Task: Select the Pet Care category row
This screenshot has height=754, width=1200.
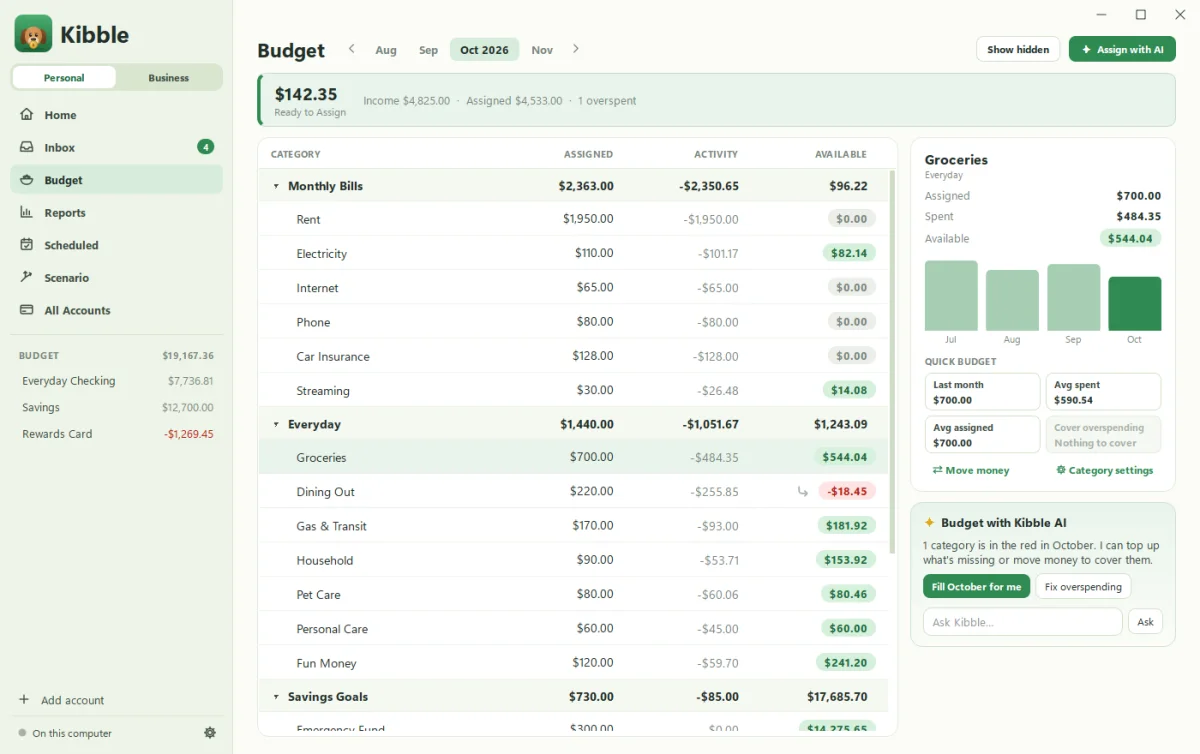Action: [573, 594]
